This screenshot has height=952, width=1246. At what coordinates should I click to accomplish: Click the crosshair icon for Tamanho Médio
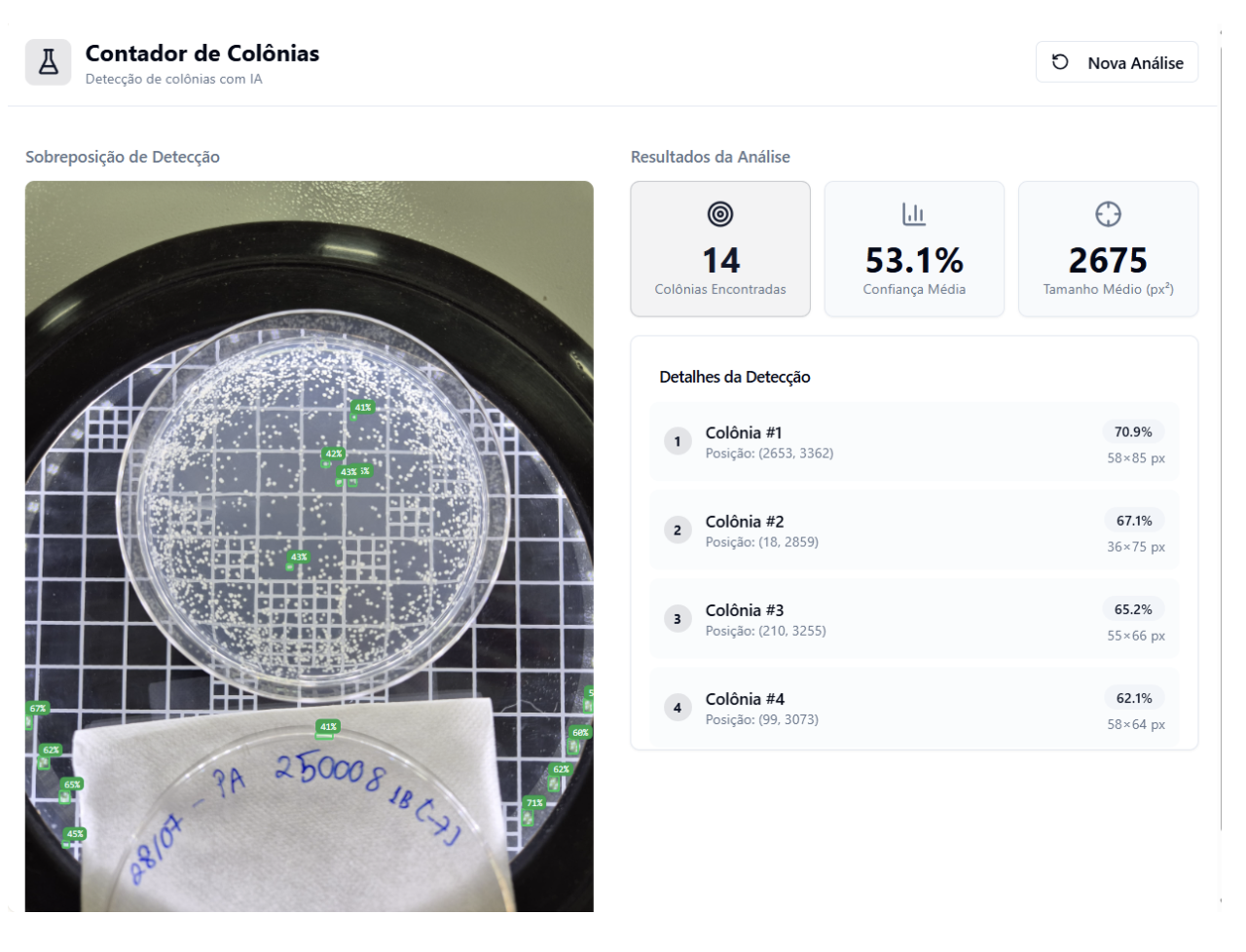1108,214
